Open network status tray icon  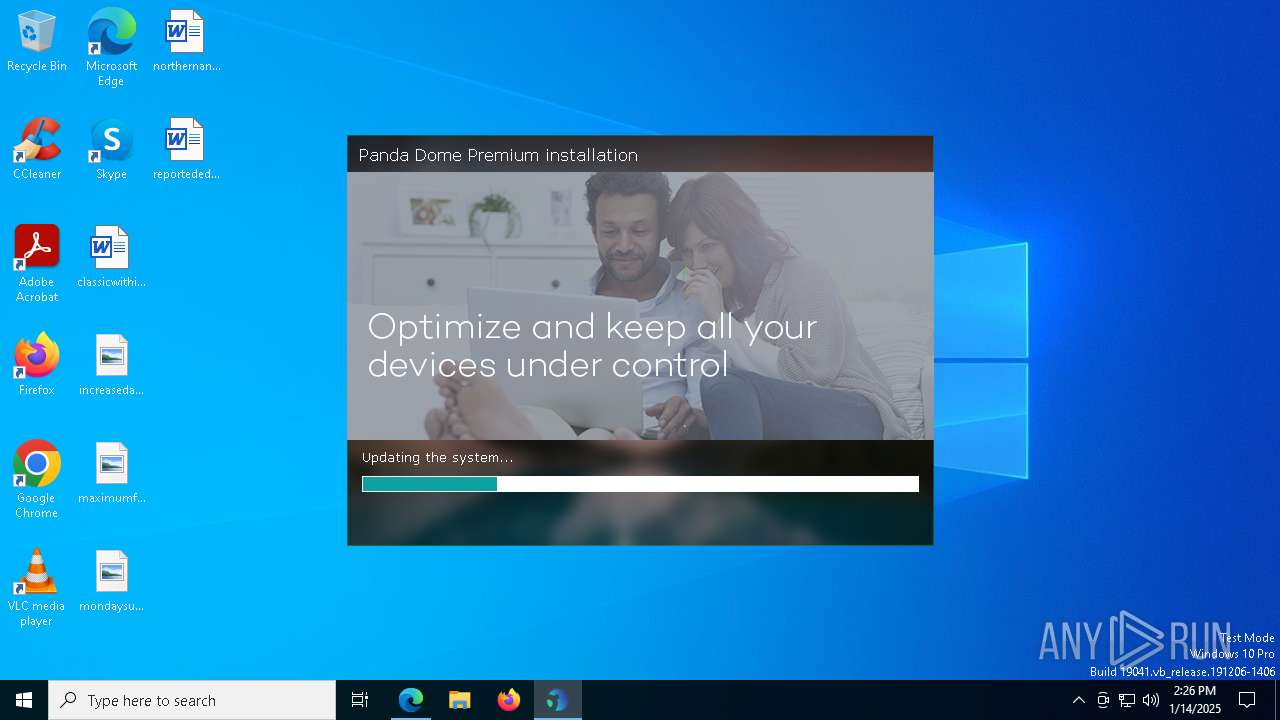[x=1127, y=700]
